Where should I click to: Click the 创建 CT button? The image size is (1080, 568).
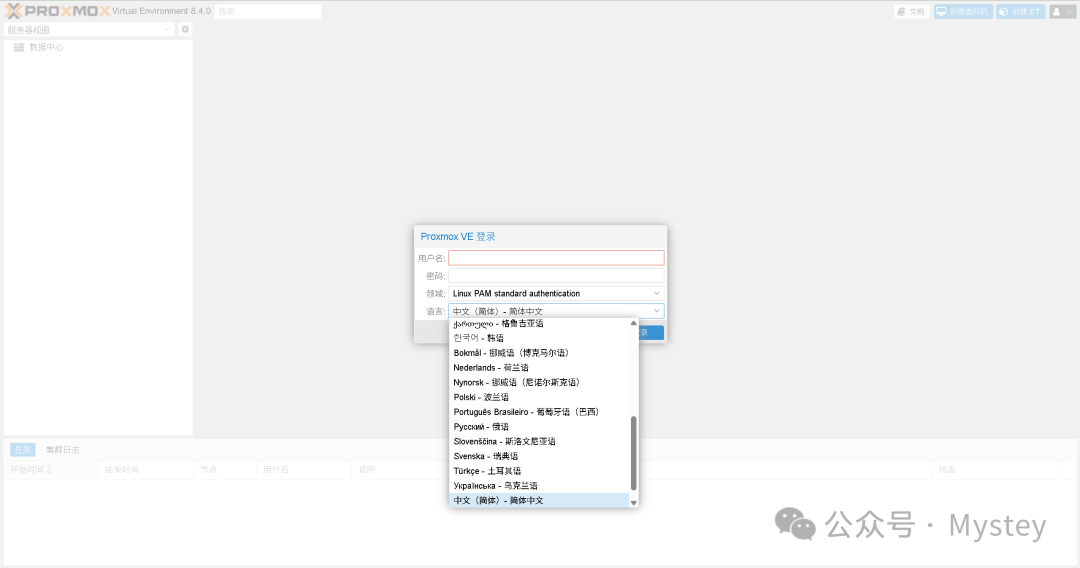tap(1020, 12)
